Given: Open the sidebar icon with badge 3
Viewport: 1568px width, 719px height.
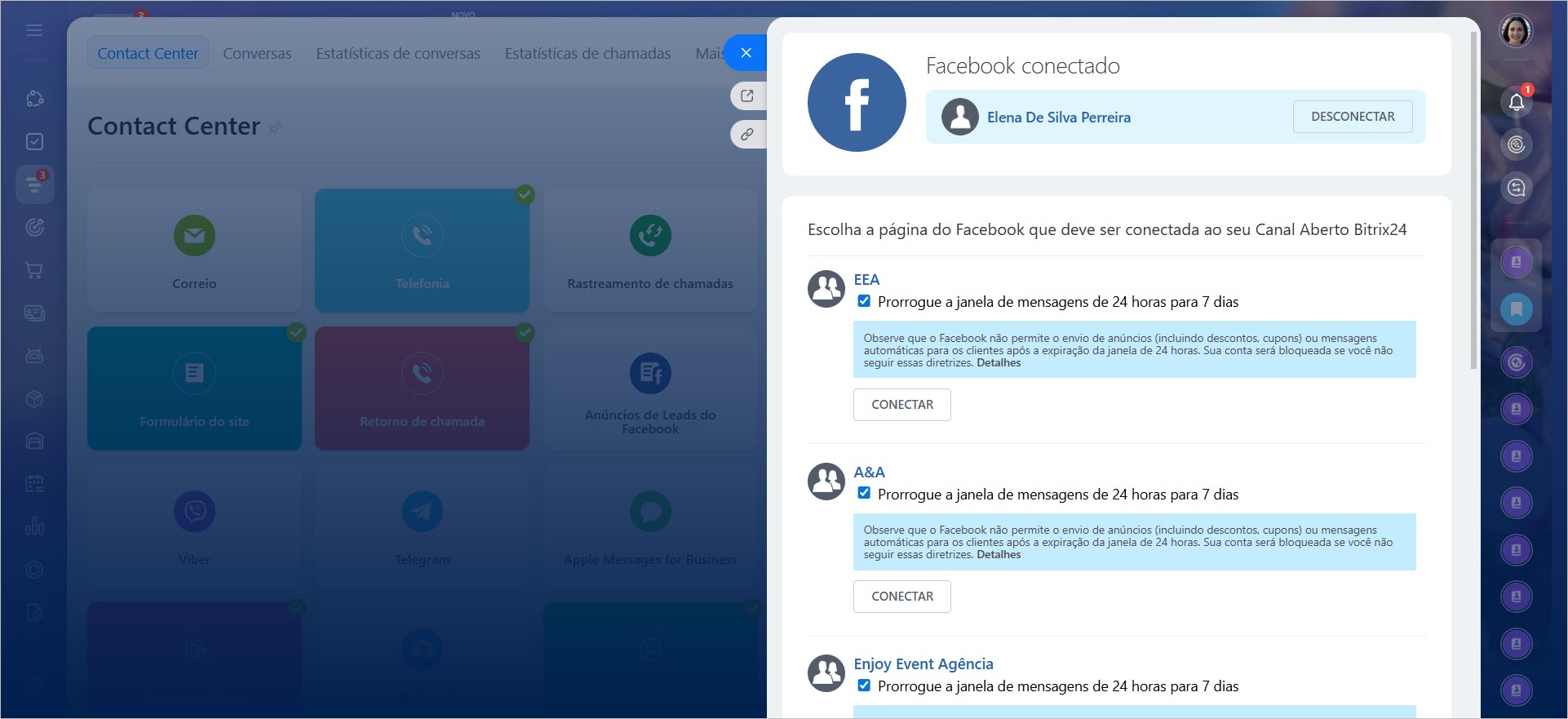Looking at the screenshot, I should [34, 184].
